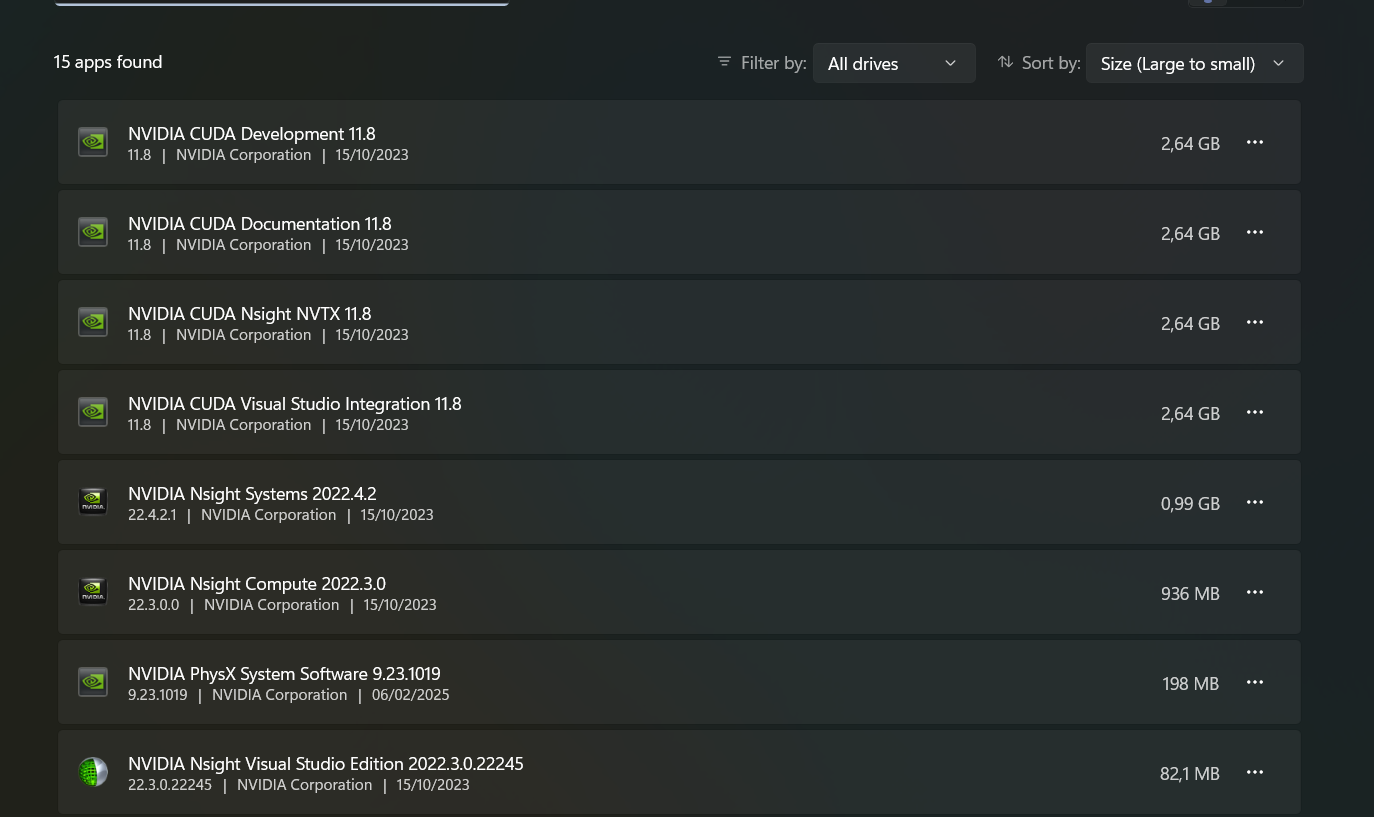Click the 15/10/2023 date under Nsight Visual Studio Edition

[433, 785]
